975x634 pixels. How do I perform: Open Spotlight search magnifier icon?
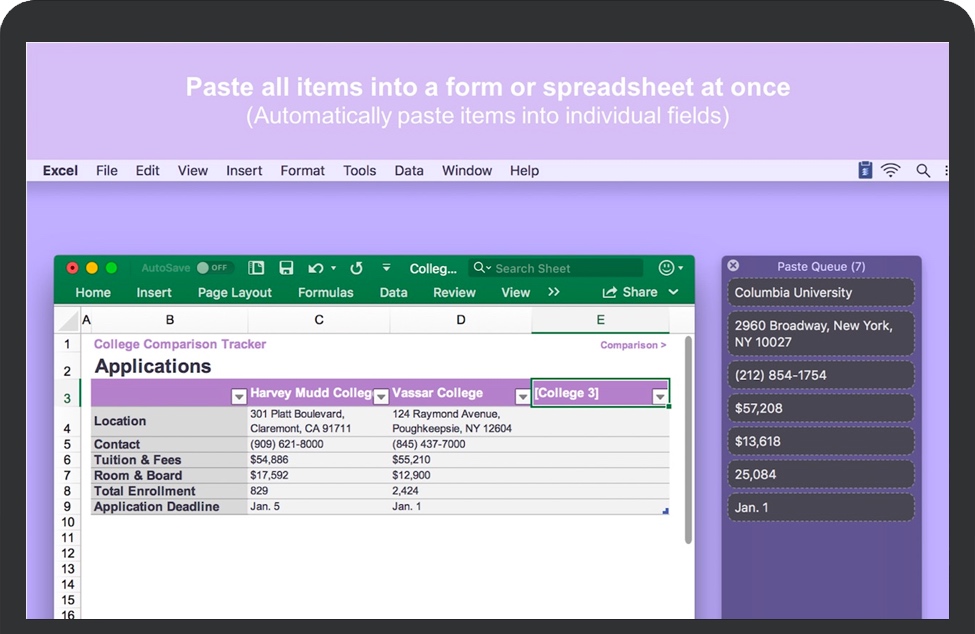click(x=923, y=171)
